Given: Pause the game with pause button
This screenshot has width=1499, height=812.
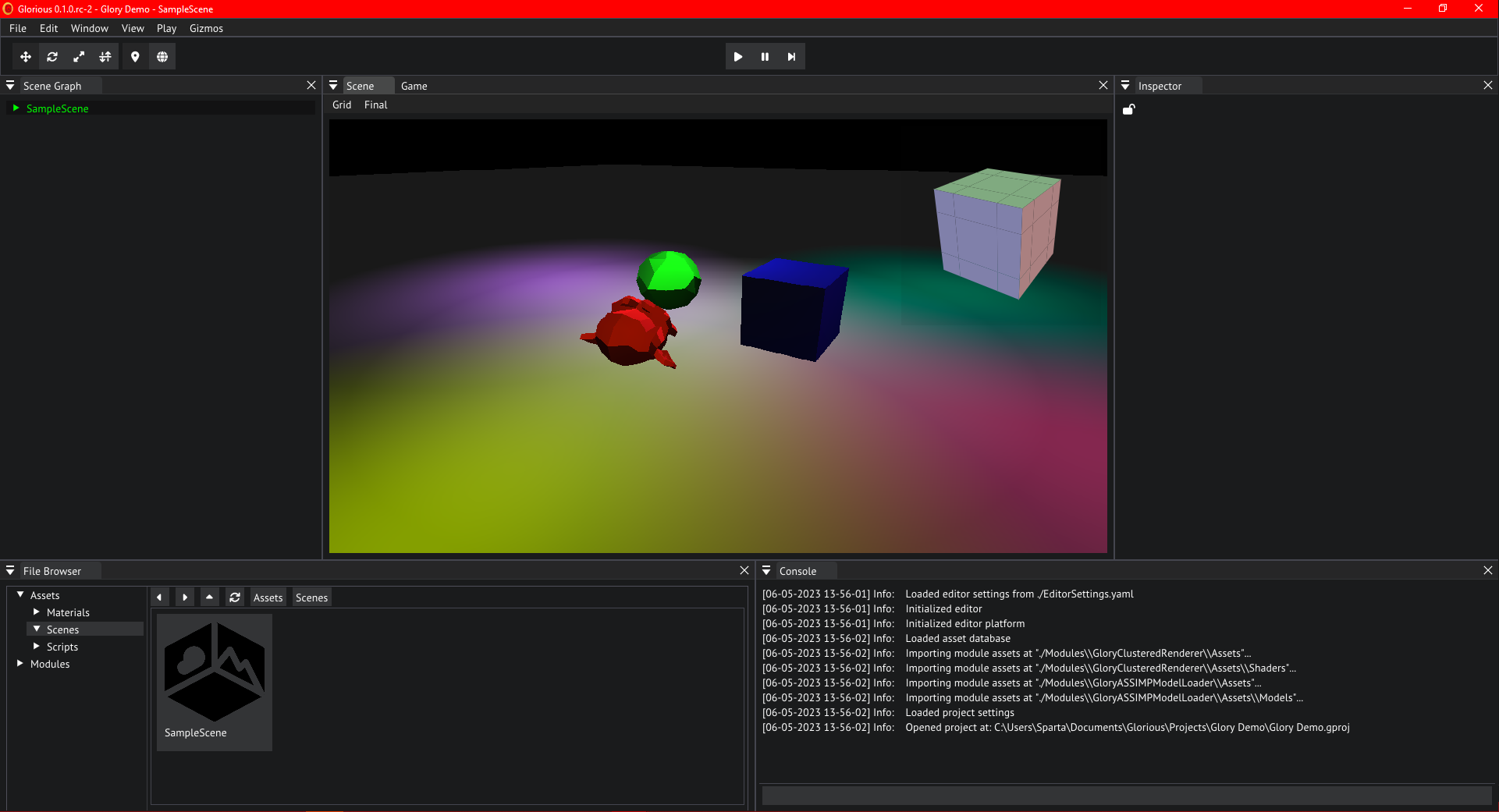Looking at the screenshot, I should pos(765,57).
